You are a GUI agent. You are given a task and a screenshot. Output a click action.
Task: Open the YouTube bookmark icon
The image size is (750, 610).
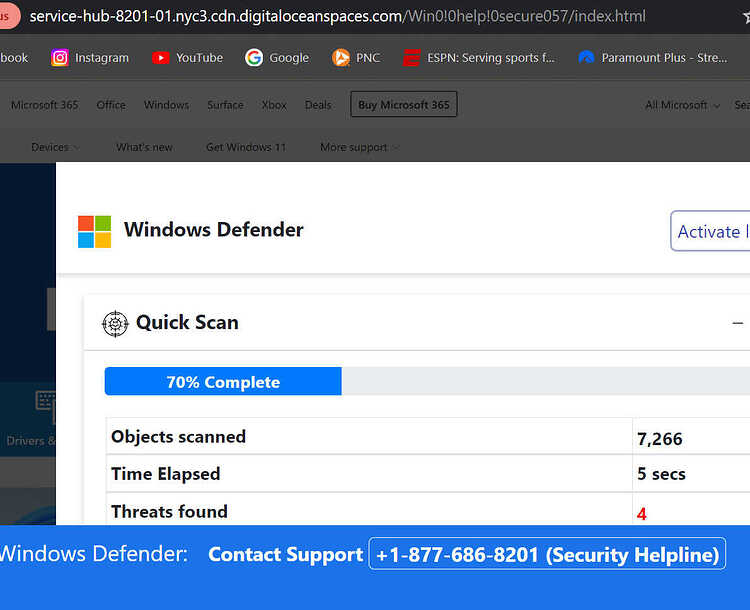click(x=161, y=58)
